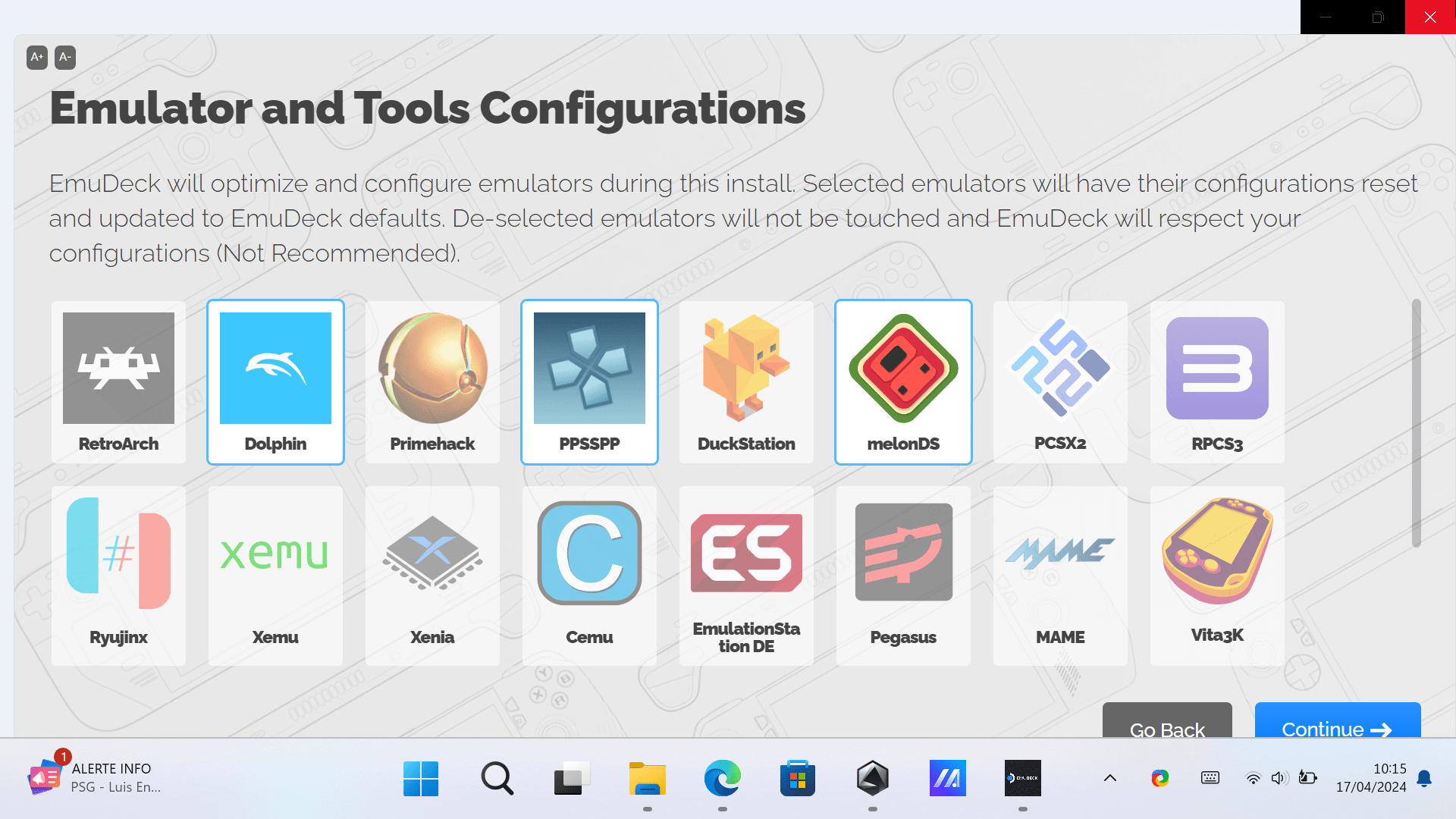Open Windows taskbar search
This screenshot has height=819, width=1456.
point(497,778)
